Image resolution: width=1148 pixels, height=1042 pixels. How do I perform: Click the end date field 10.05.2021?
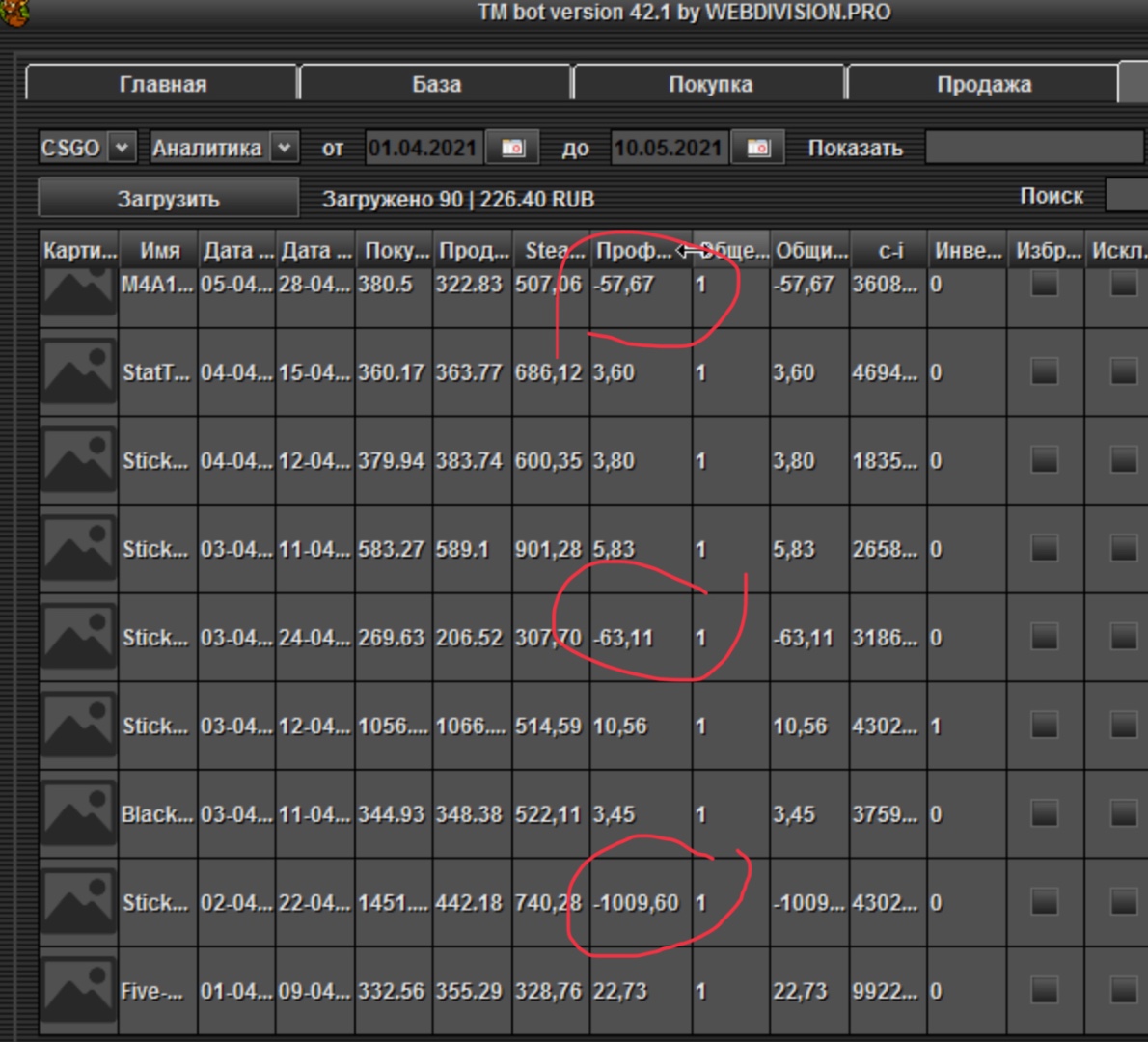668,148
